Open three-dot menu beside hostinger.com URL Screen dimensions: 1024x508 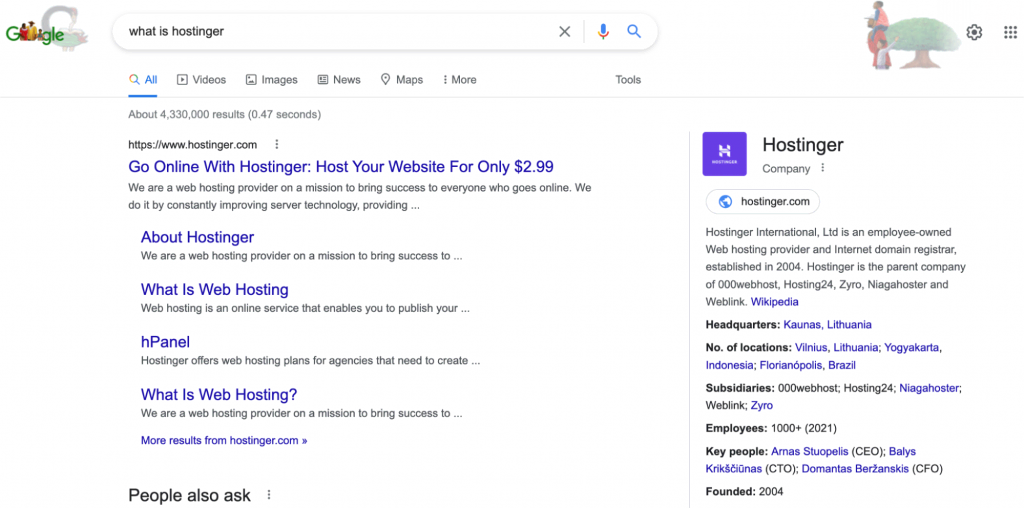pyautogui.click(x=277, y=144)
